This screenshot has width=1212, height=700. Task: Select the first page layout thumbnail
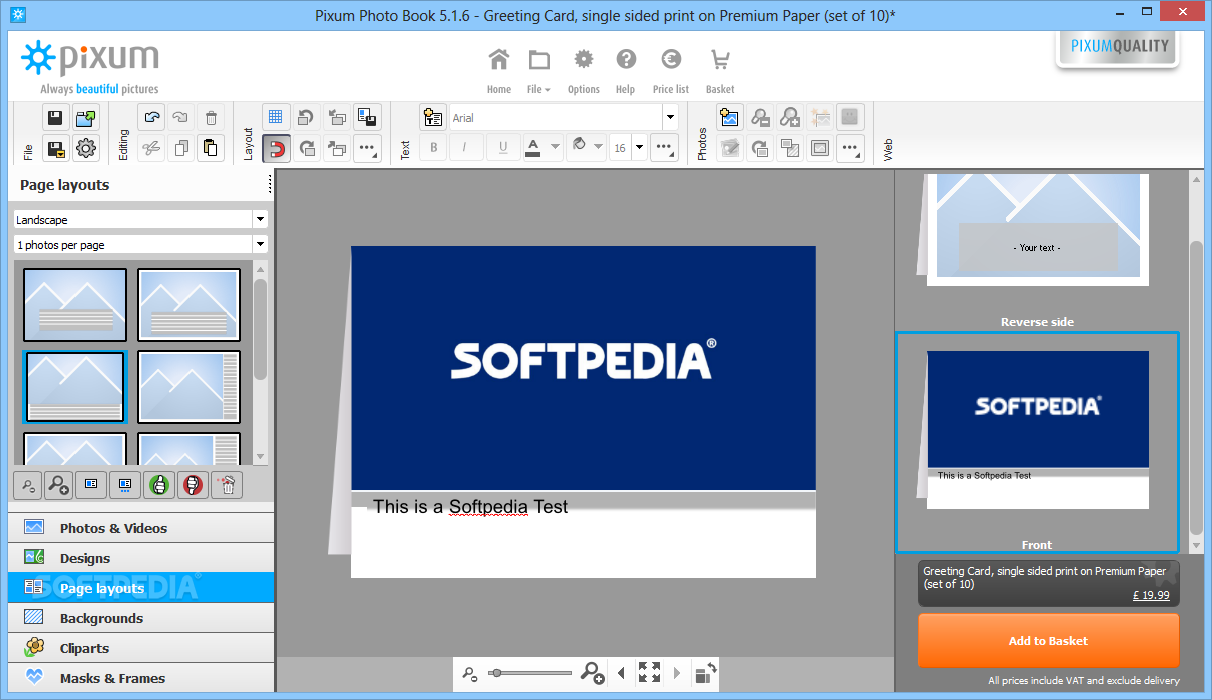point(75,305)
